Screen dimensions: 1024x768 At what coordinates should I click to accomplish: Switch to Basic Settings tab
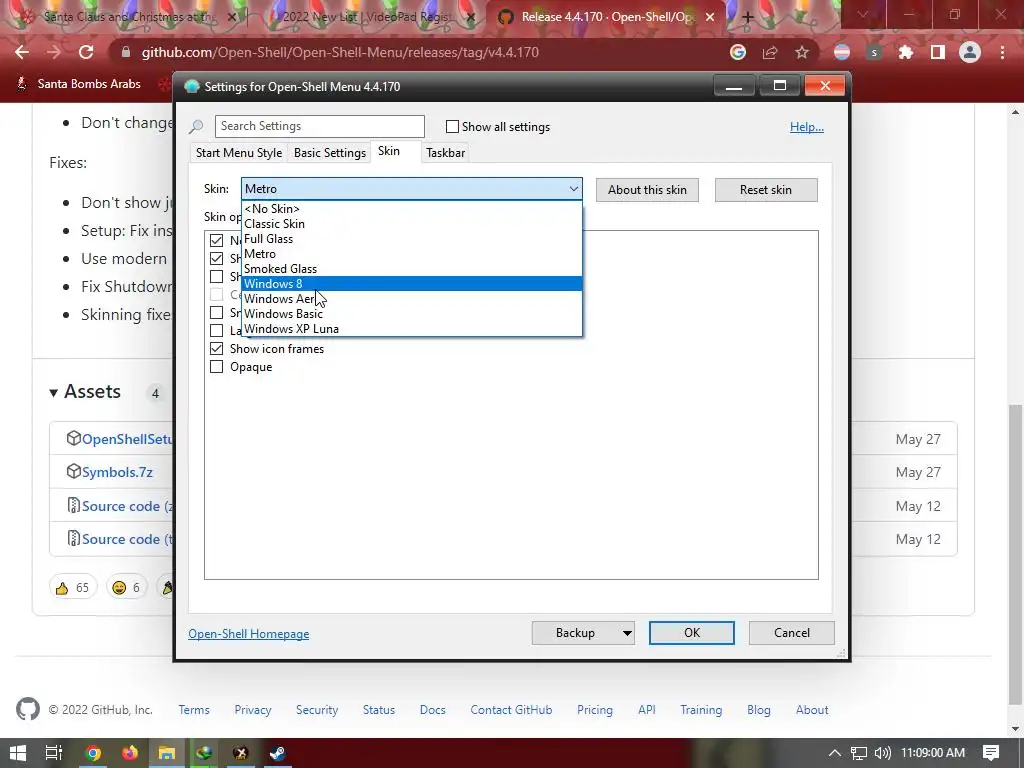click(x=330, y=153)
